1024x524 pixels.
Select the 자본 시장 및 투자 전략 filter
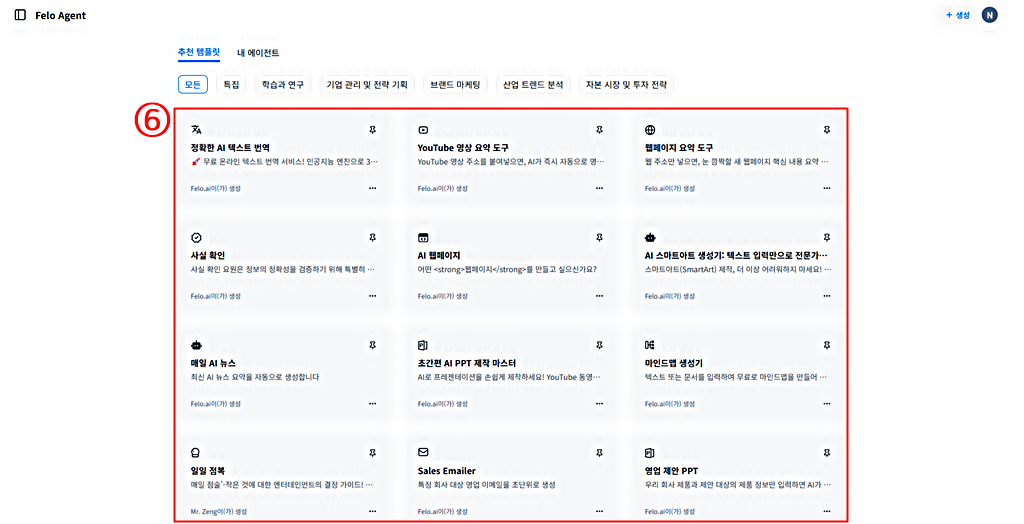coord(626,84)
